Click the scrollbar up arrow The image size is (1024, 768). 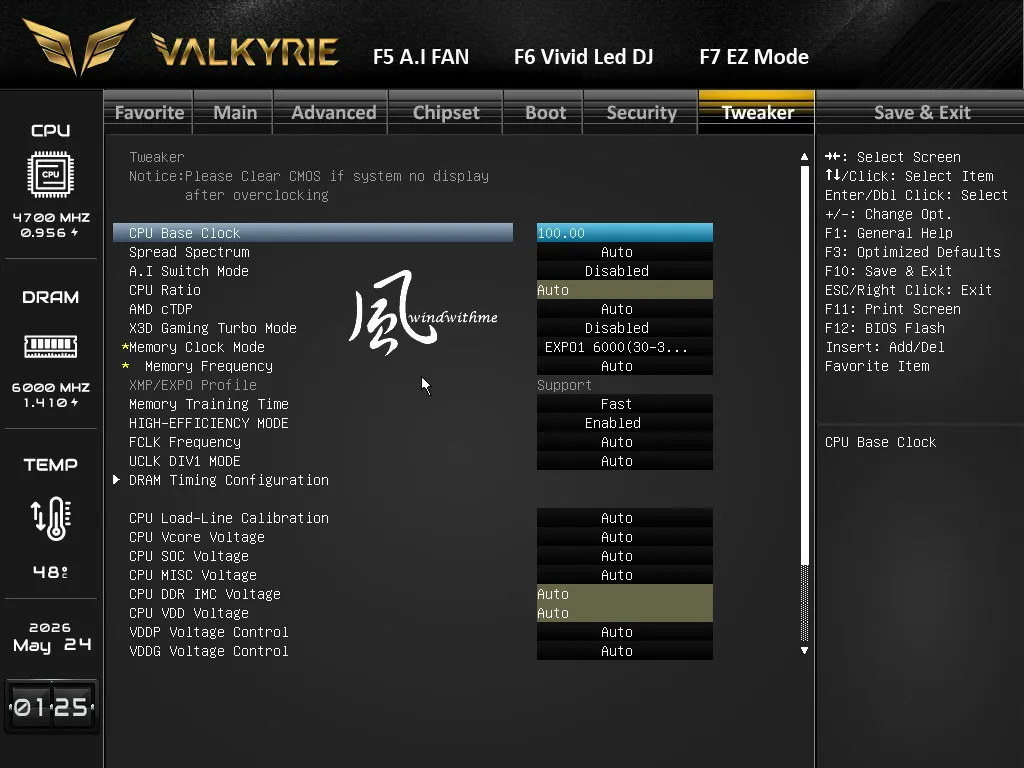click(x=804, y=157)
